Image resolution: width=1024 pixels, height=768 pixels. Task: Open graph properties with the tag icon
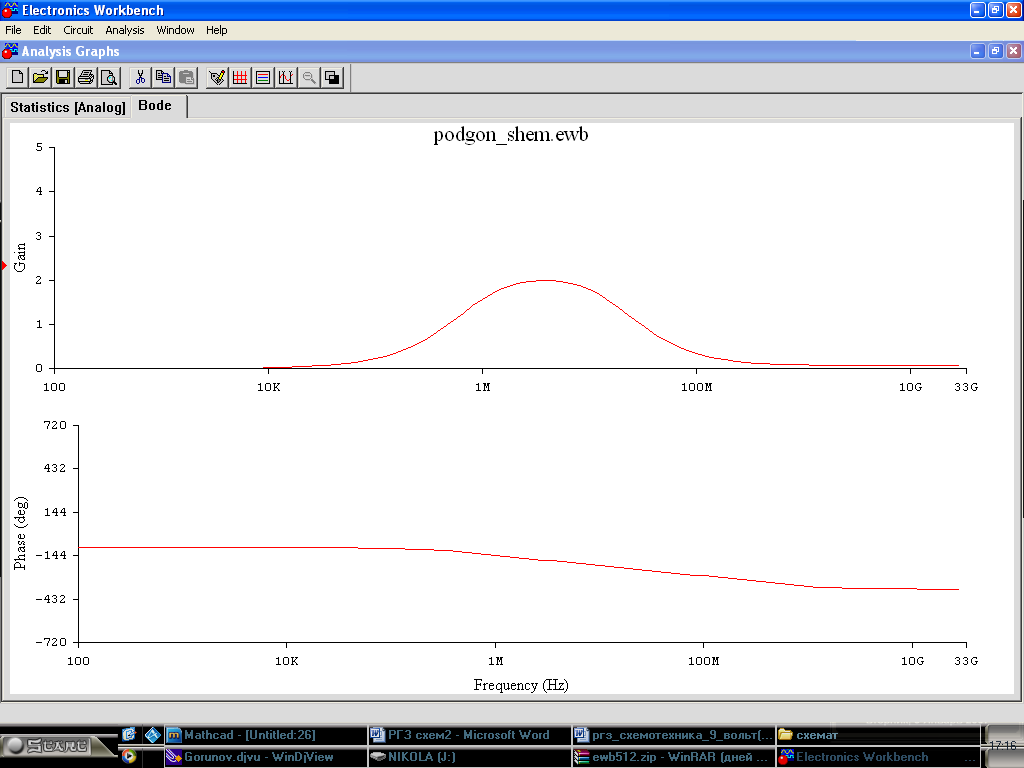tap(217, 78)
